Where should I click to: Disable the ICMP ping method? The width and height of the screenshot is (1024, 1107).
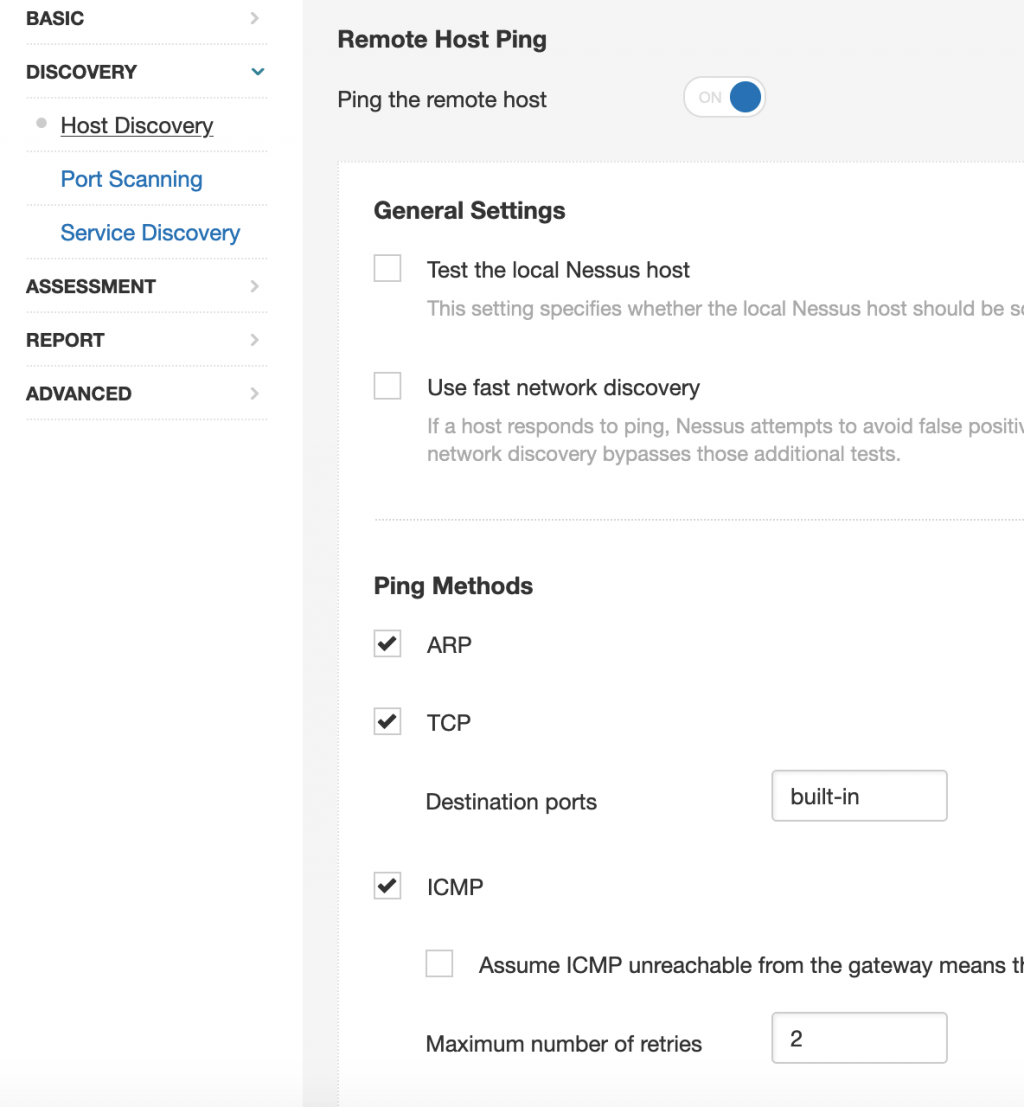[387, 886]
